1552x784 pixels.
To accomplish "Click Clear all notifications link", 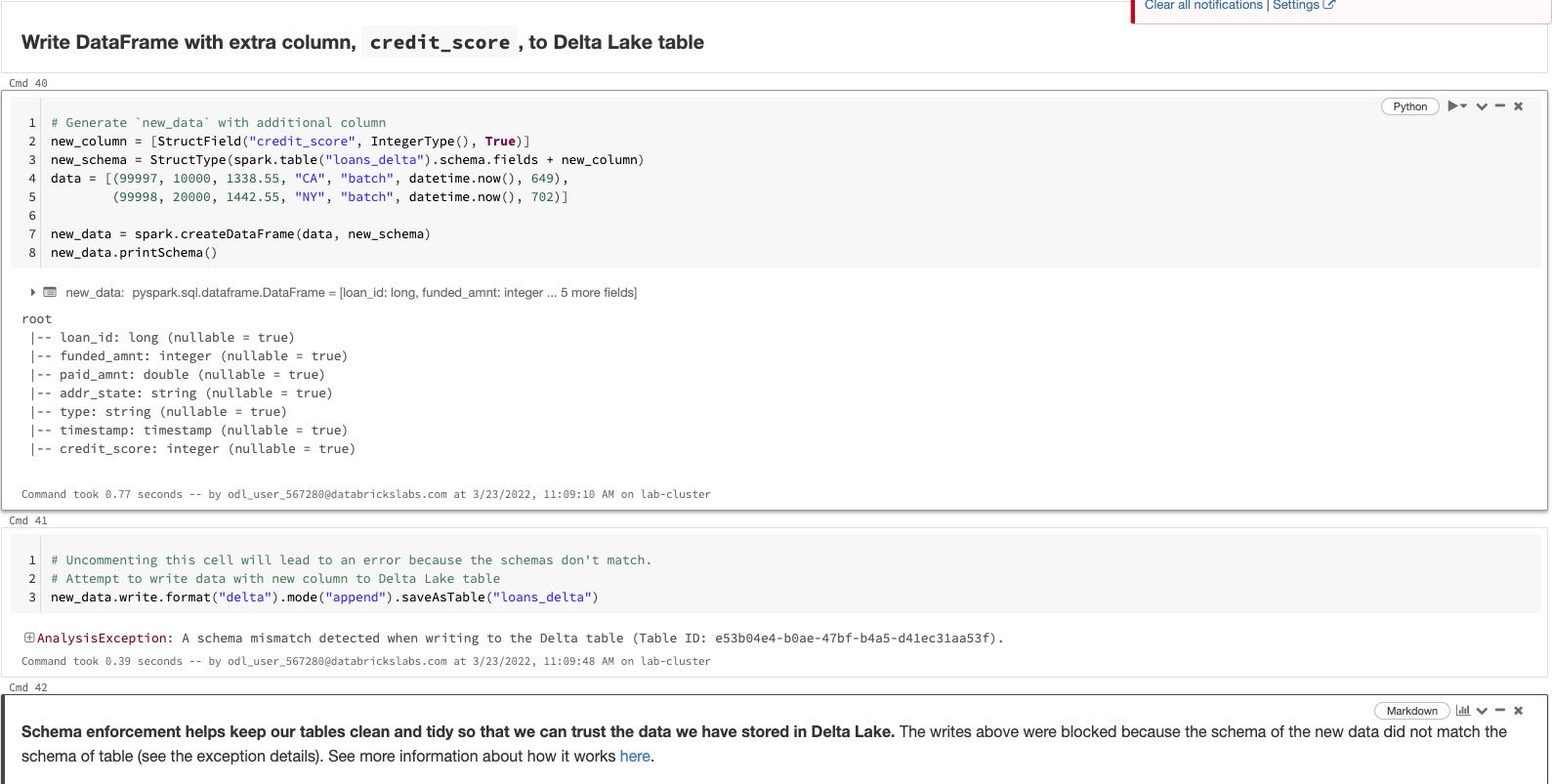I will 1203,5.
